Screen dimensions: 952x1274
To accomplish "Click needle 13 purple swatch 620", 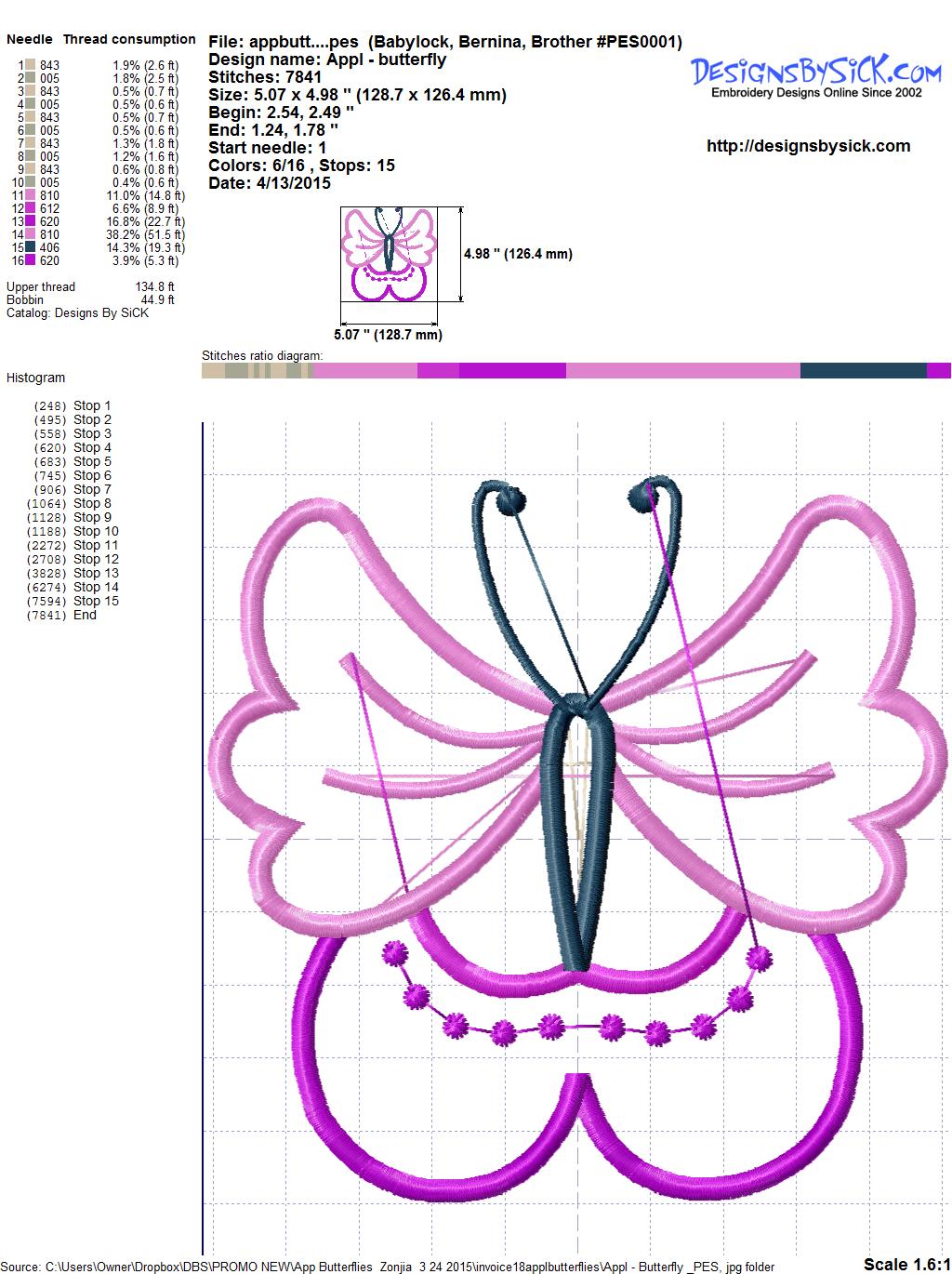I will point(31,221).
